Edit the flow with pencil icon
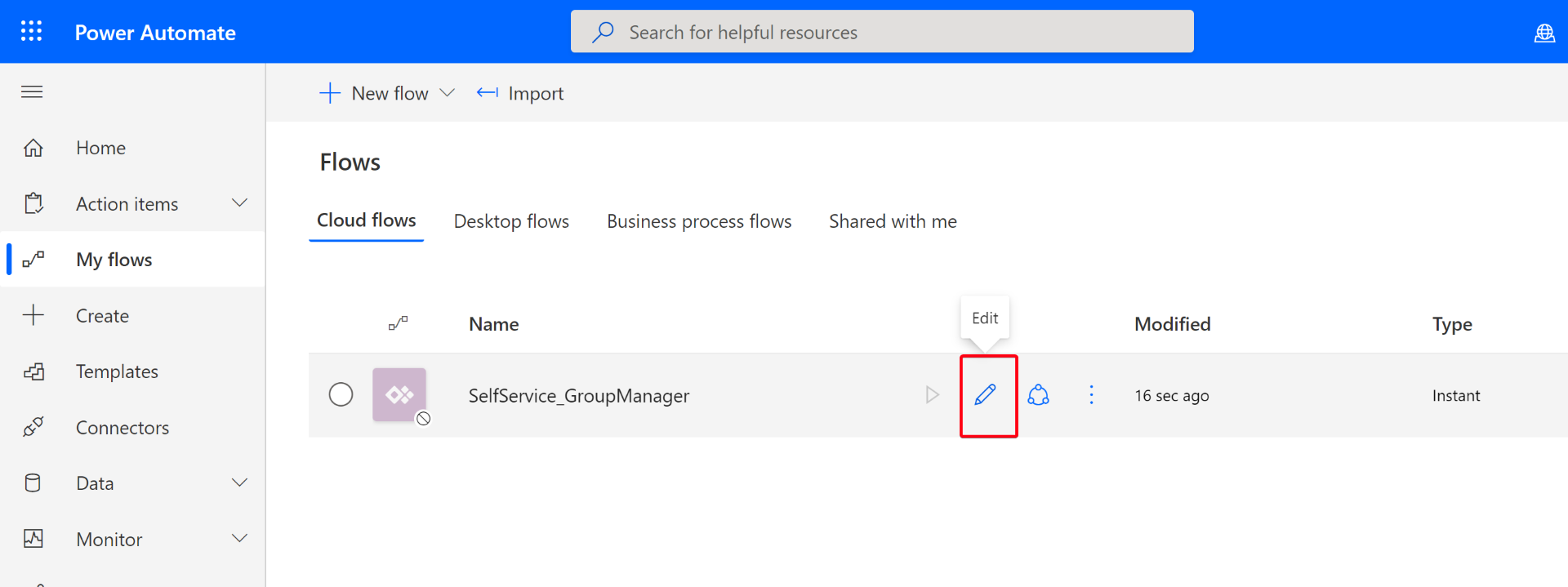 [x=986, y=395]
